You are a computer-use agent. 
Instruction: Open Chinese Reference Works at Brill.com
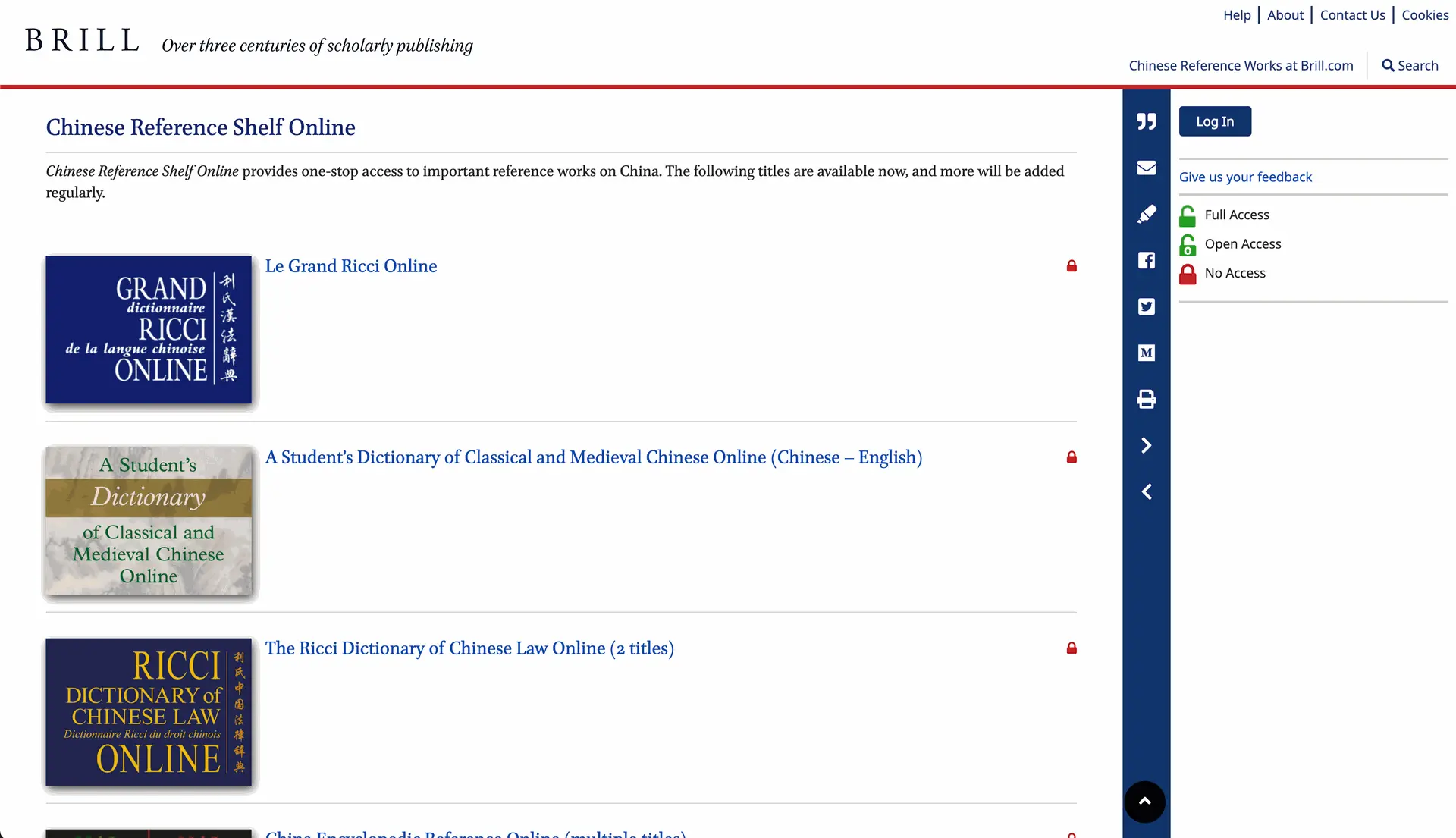click(x=1241, y=65)
